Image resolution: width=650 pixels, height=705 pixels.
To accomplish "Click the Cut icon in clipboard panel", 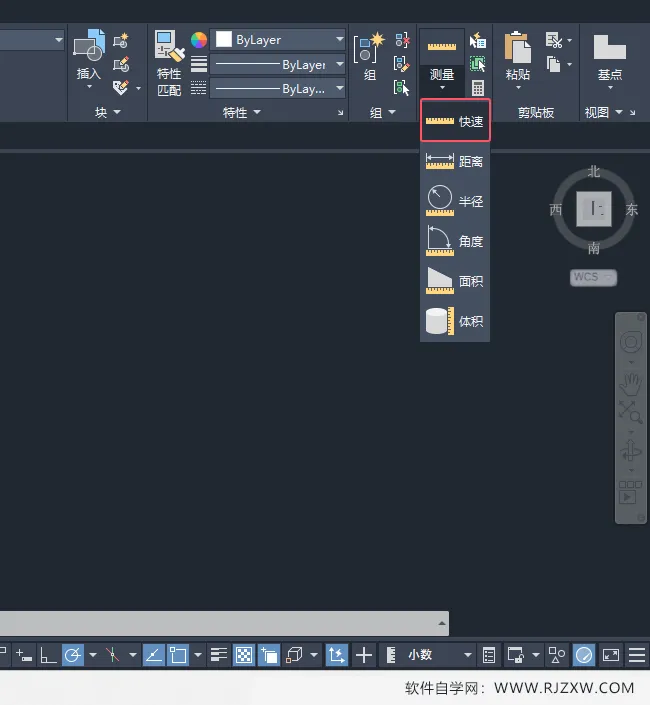I will tap(554, 40).
